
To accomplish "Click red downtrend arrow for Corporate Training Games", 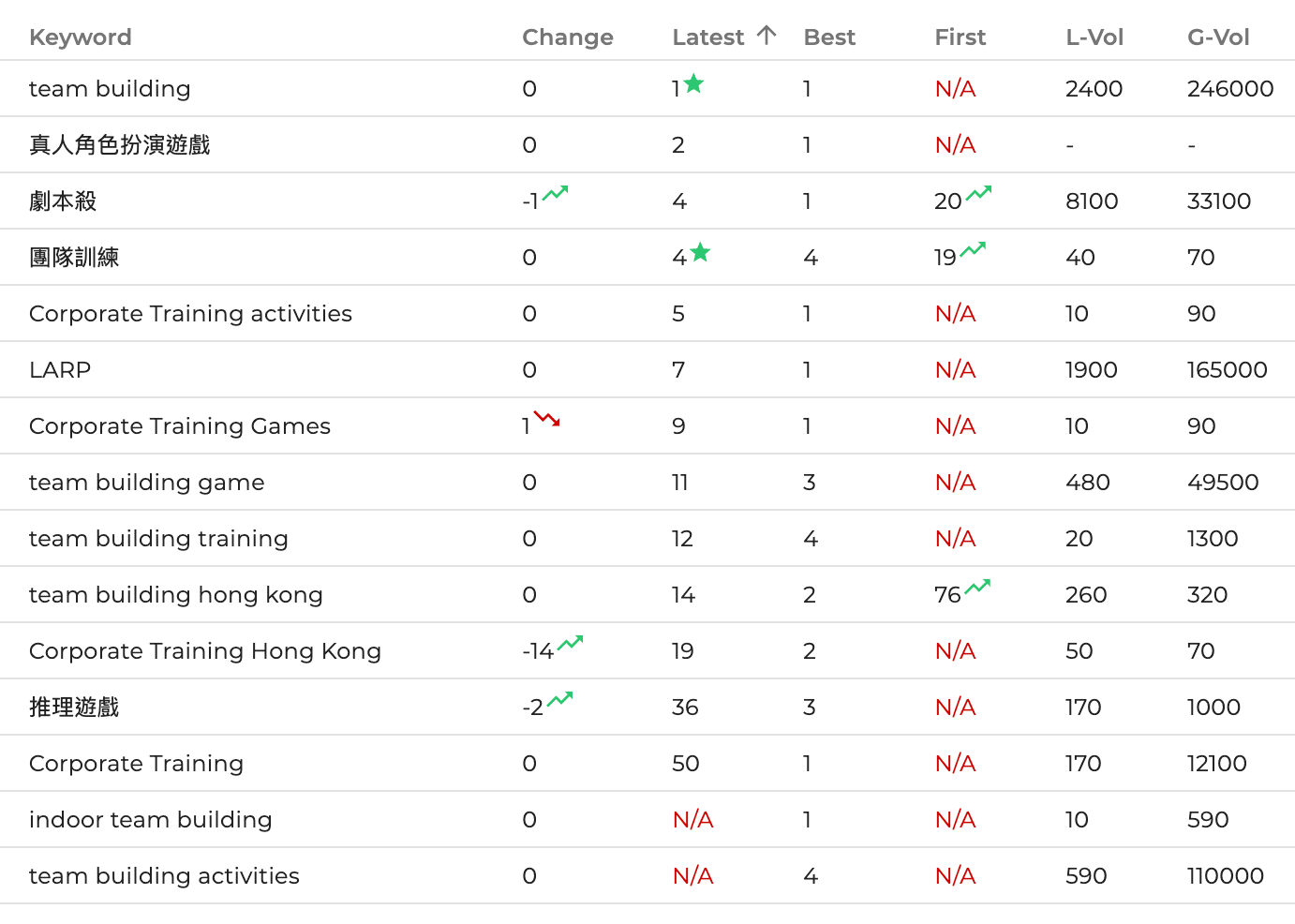I will [x=547, y=419].
